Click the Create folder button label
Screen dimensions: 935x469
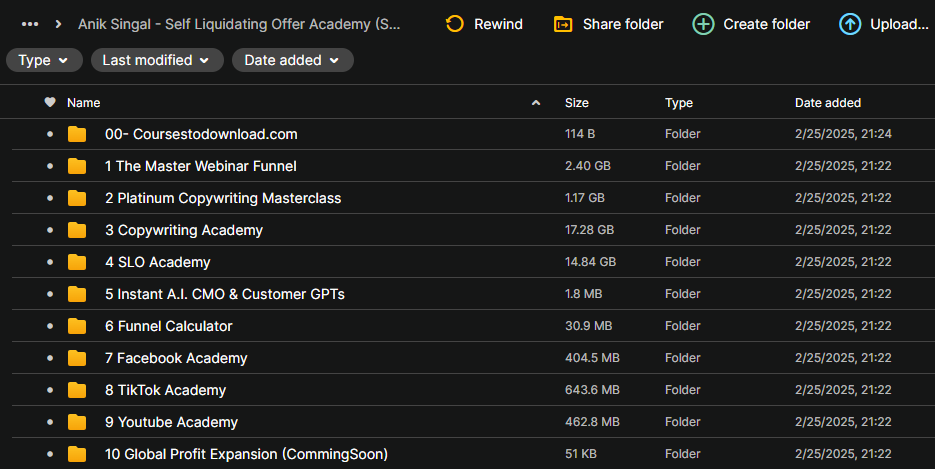pyautogui.click(x=767, y=24)
